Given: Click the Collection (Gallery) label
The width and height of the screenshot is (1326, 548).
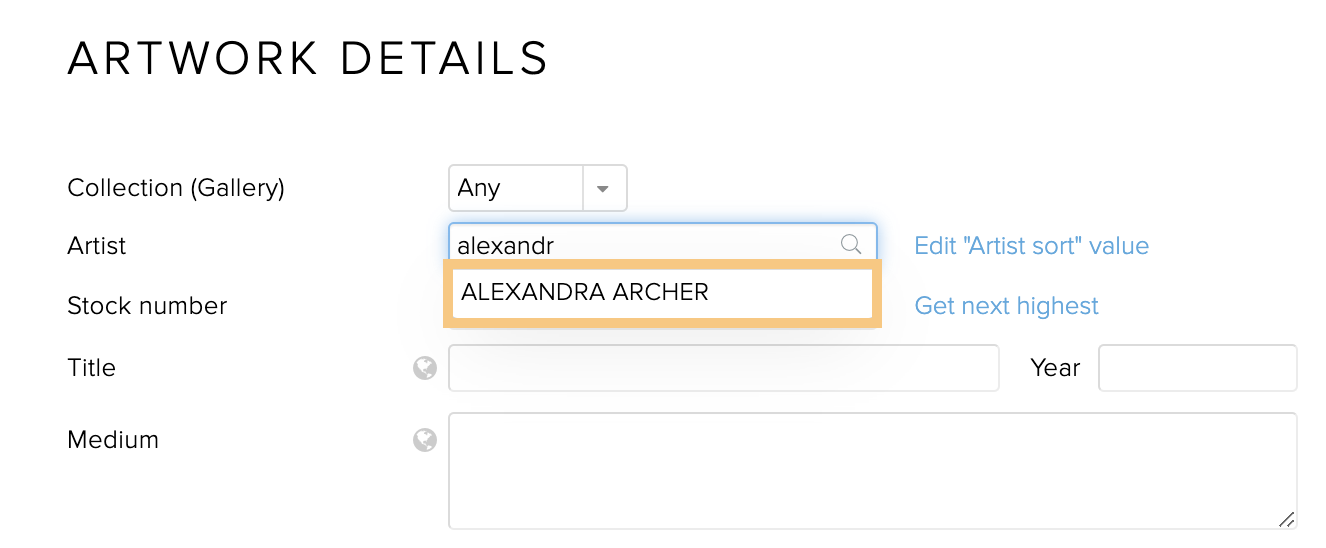Looking at the screenshot, I should pyautogui.click(x=176, y=188).
